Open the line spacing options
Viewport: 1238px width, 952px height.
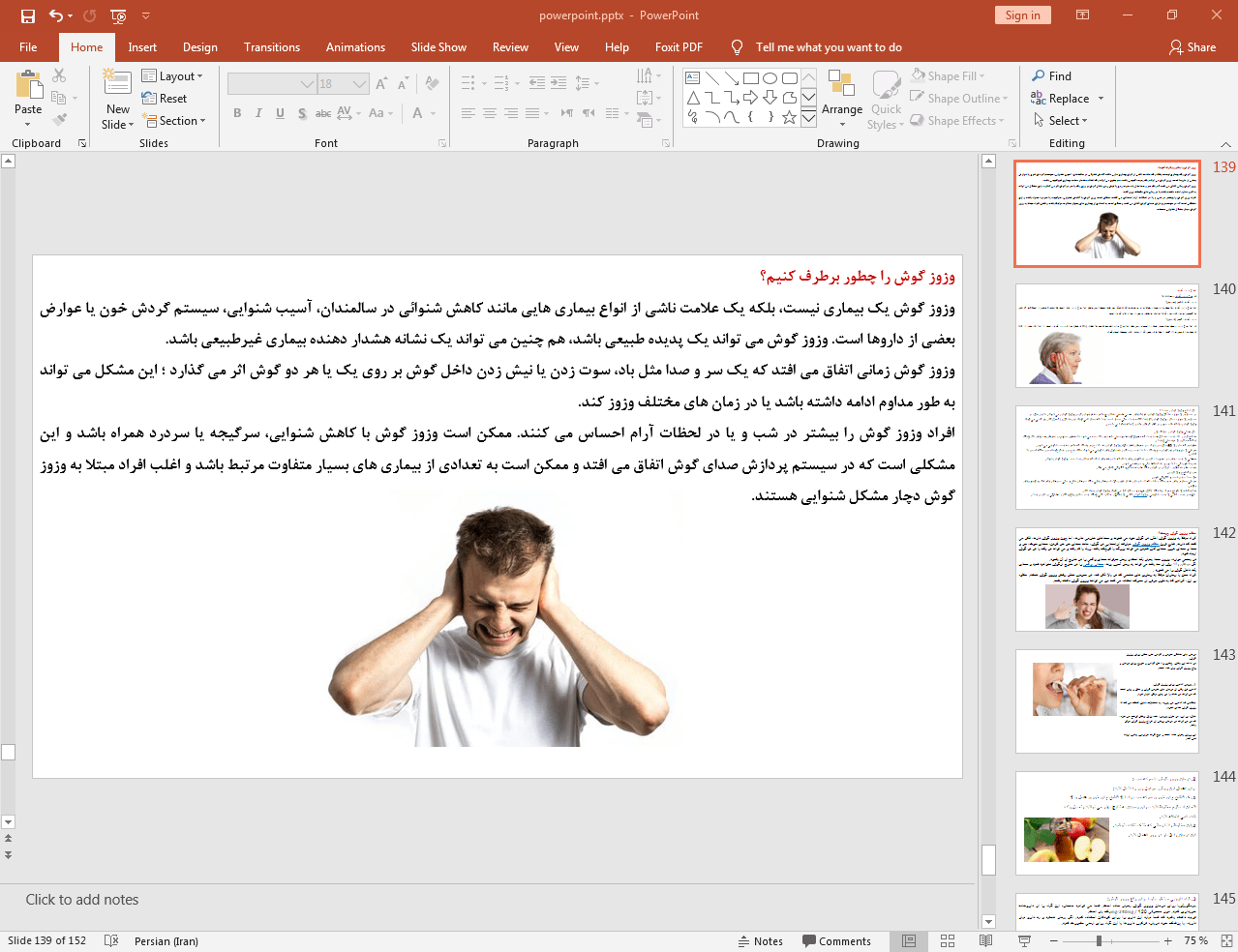(x=587, y=83)
